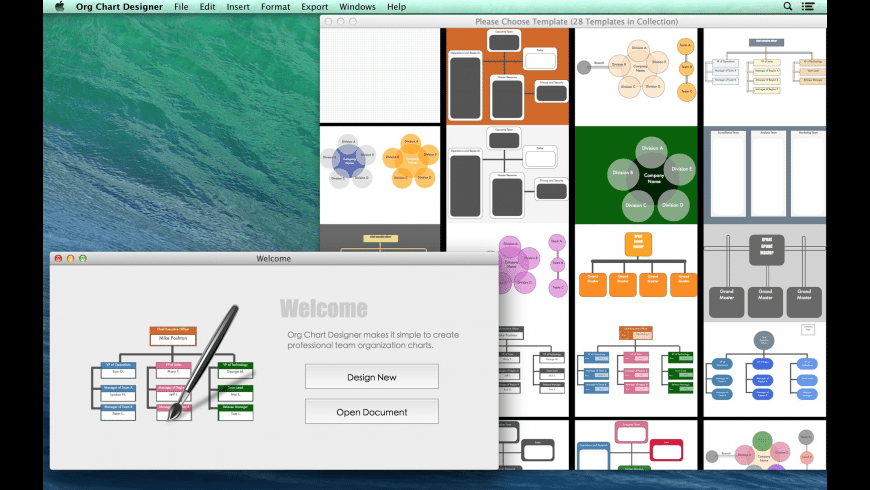Choose the orange background box layout template

click(508, 76)
